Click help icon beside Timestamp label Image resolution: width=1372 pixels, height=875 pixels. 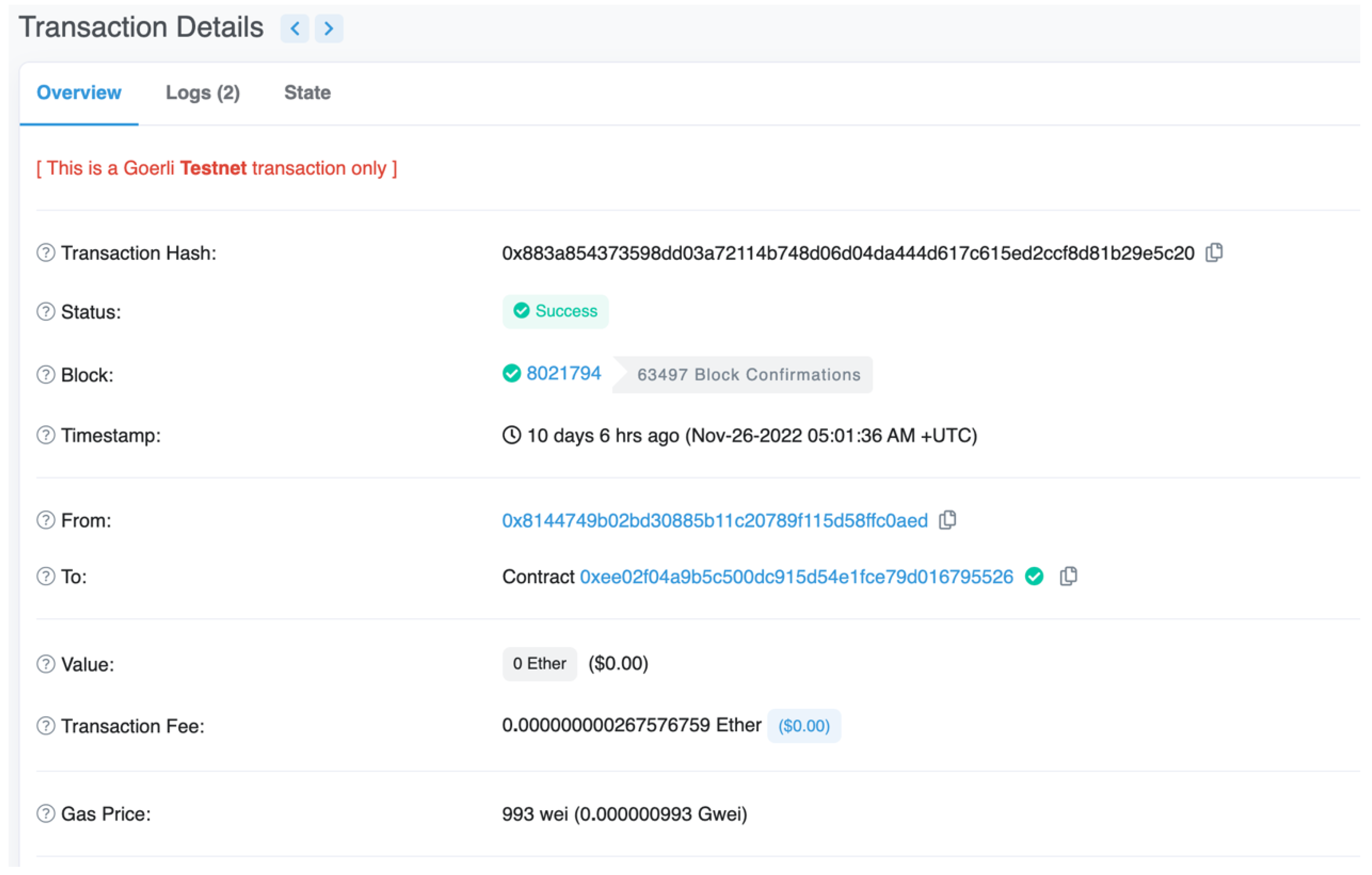(46, 435)
